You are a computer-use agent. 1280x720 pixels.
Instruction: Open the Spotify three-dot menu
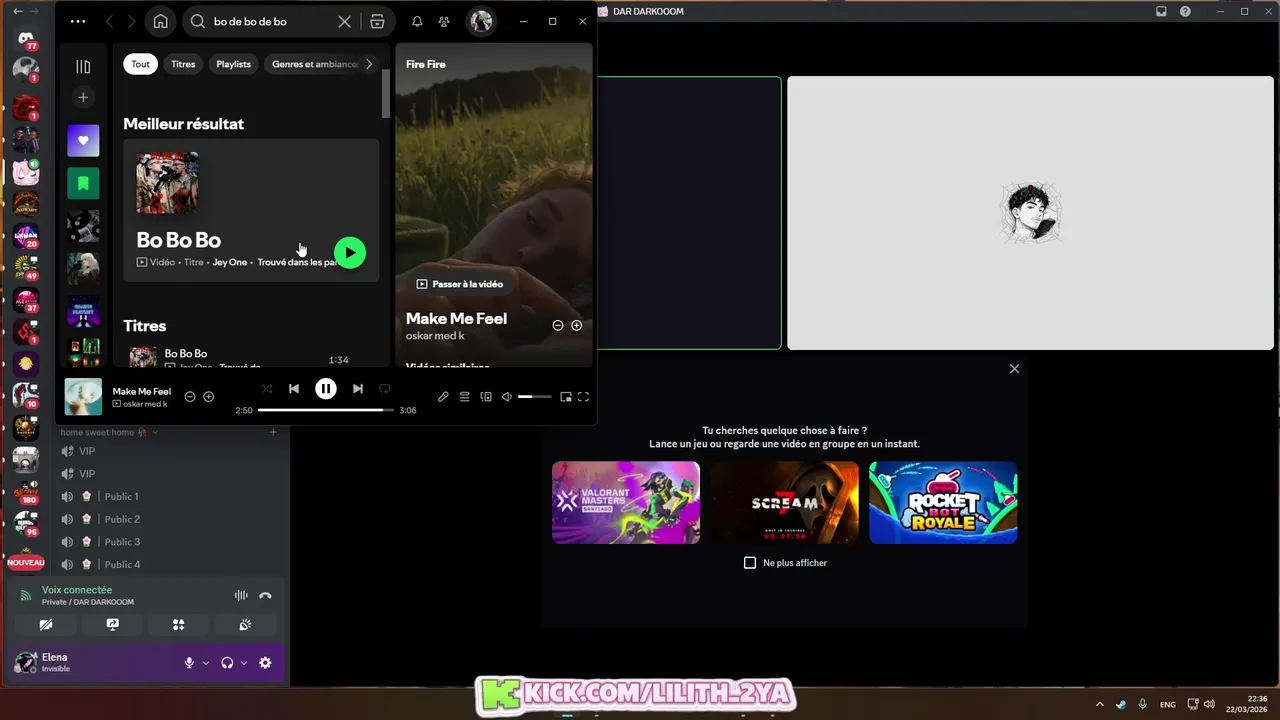[78, 21]
